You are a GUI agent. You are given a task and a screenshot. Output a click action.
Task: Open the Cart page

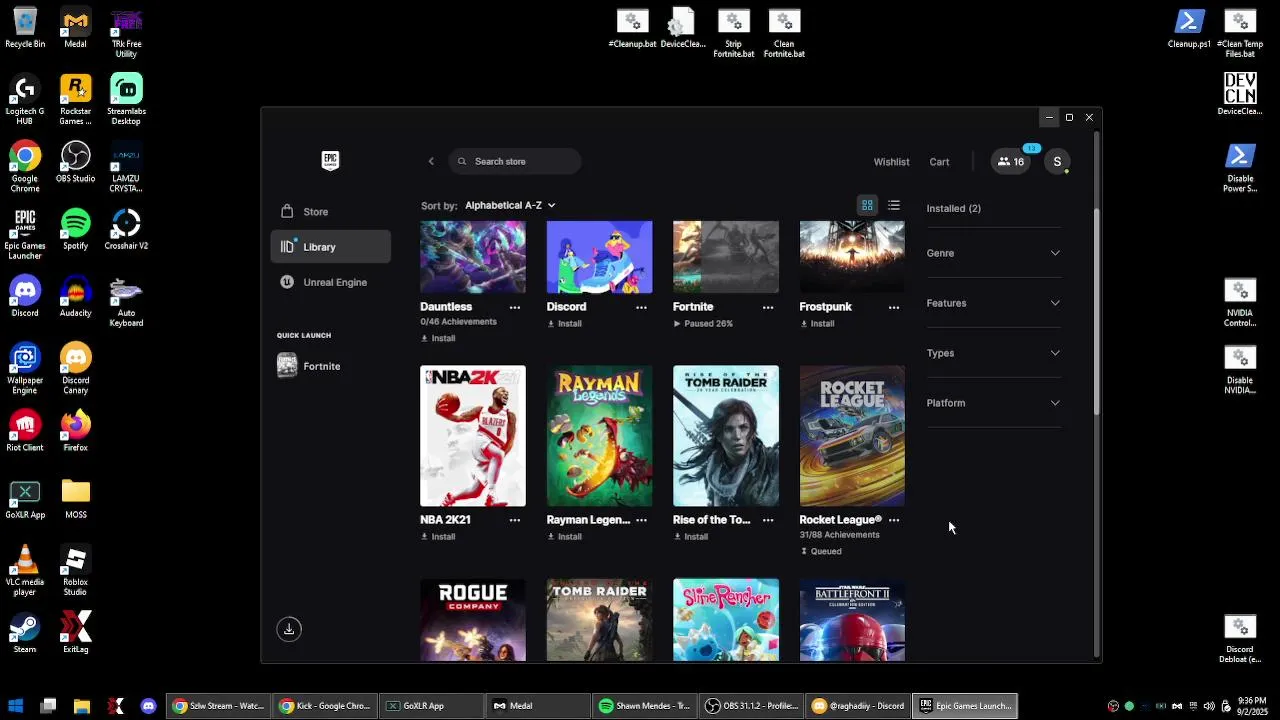coord(939,162)
